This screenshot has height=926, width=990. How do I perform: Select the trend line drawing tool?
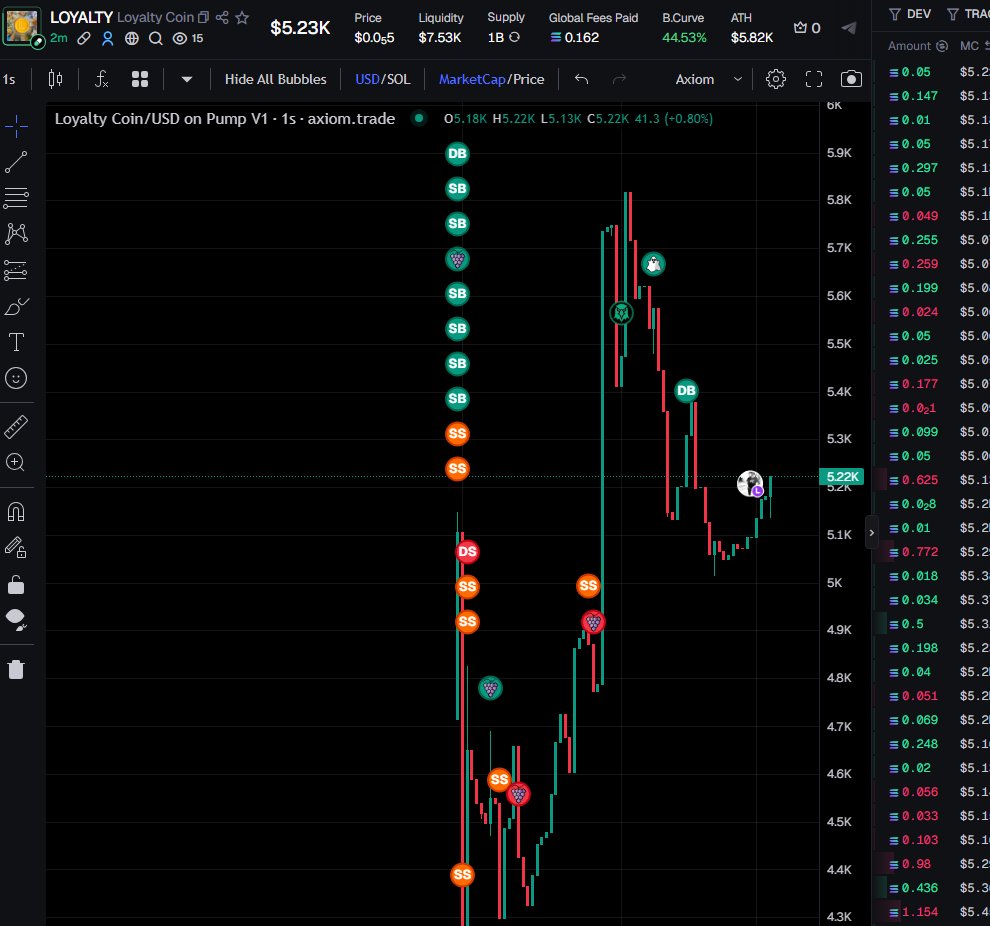16,162
